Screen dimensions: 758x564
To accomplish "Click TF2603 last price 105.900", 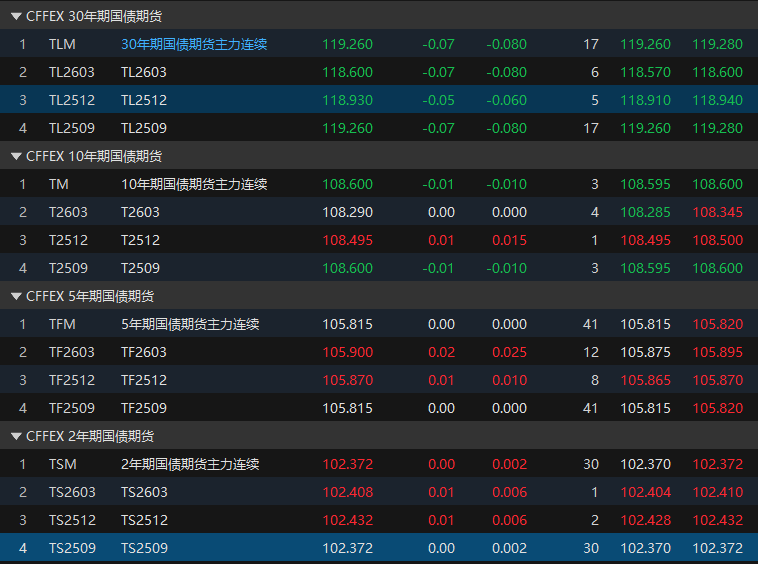I will 348,352.
